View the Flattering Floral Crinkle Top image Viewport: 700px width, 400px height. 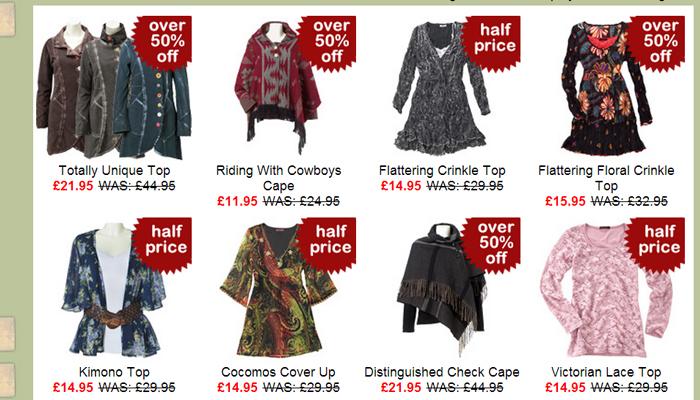pos(606,88)
